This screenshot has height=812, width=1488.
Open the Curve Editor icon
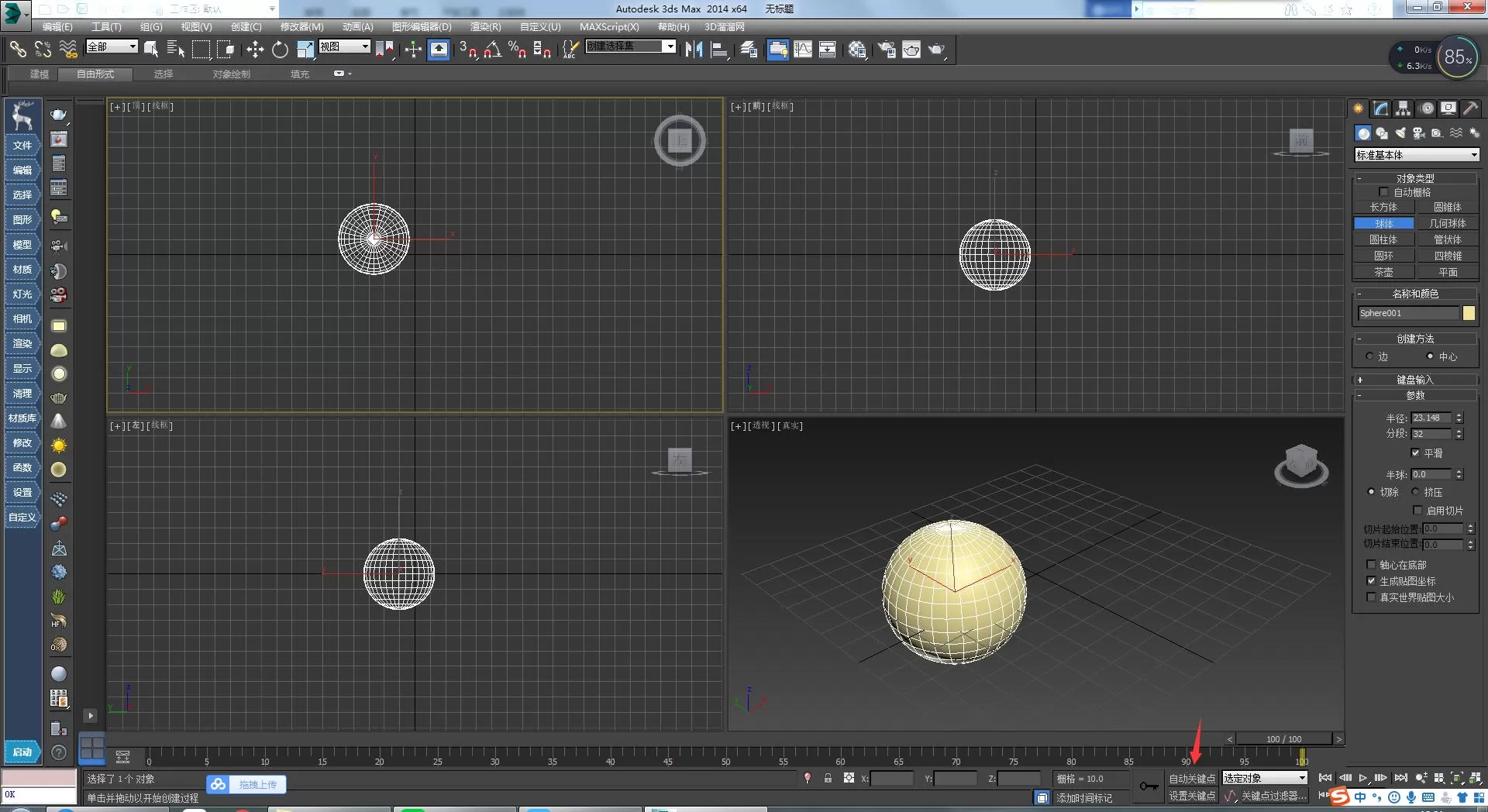(803, 50)
